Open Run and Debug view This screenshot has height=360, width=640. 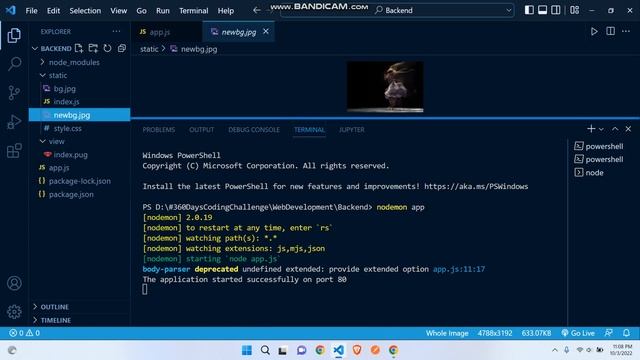coord(14,122)
